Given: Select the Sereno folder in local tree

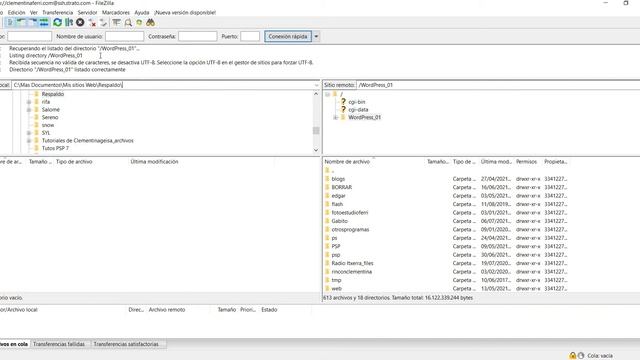Looking at the screenshot, I should 50,118.
